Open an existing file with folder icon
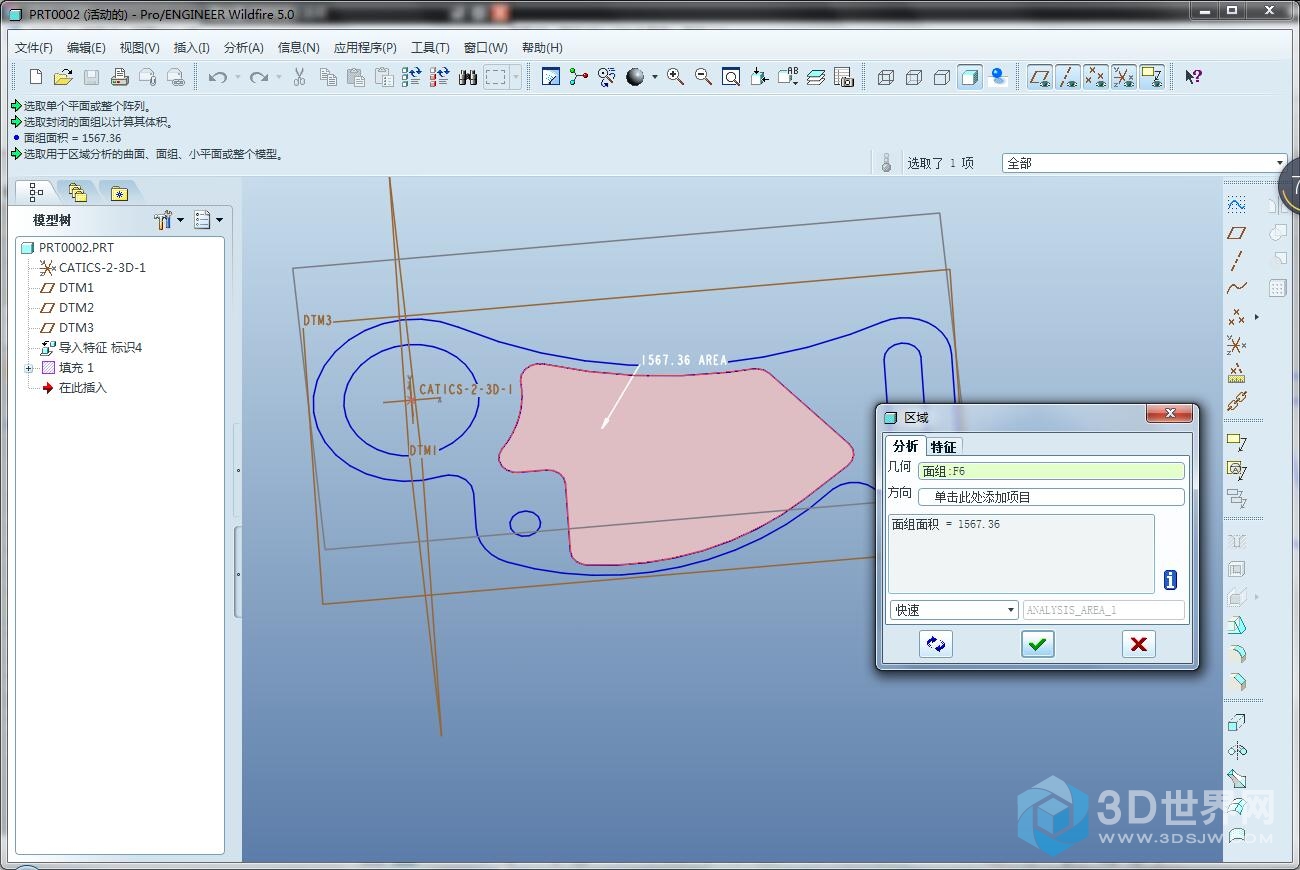The width and height of the screenshot is (1300, 870). [x=63, y=77]
